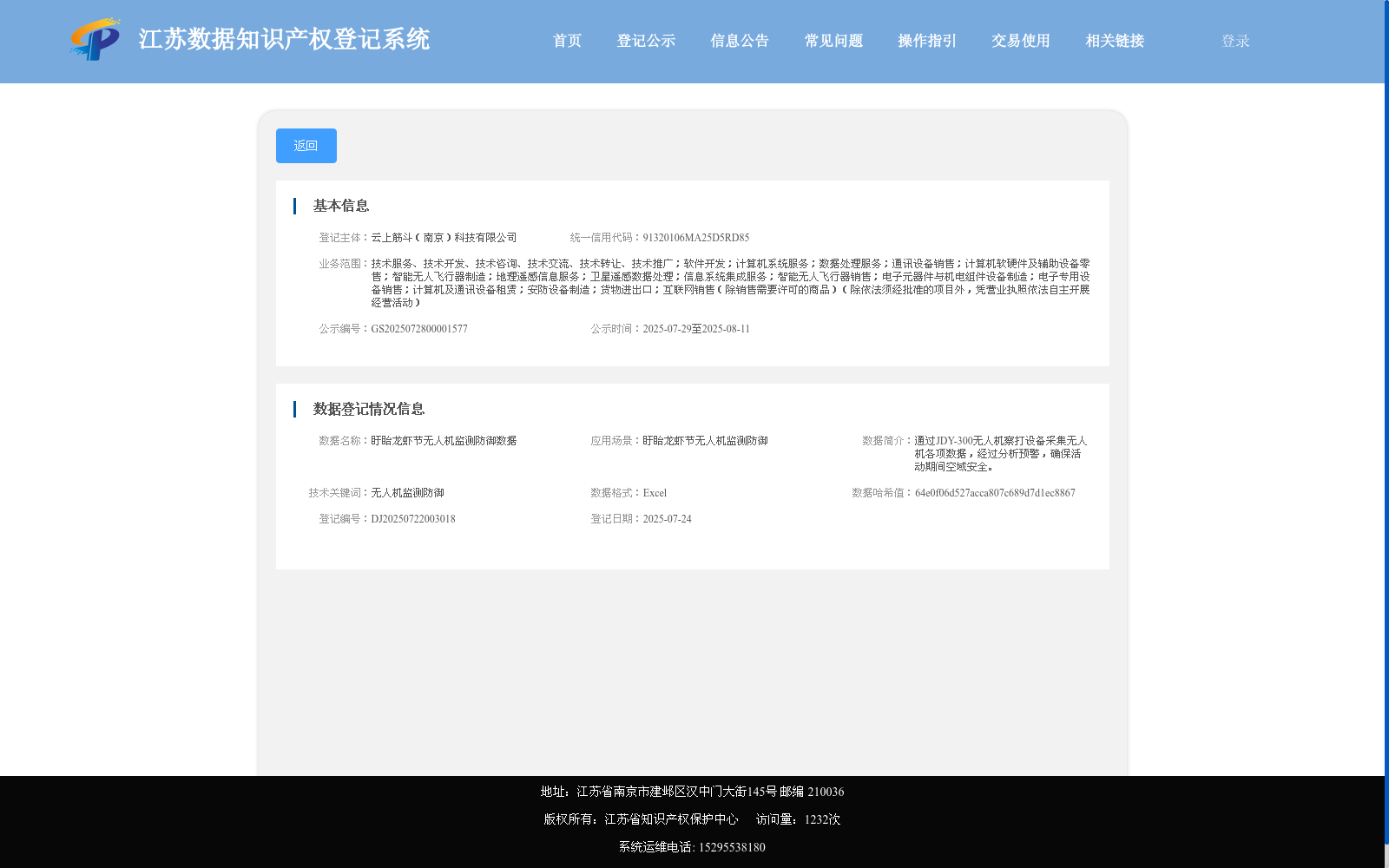Click the publicity period 2025-07-29至2025-08-11
The image size is (1389, 868).
tap(696, 329)
